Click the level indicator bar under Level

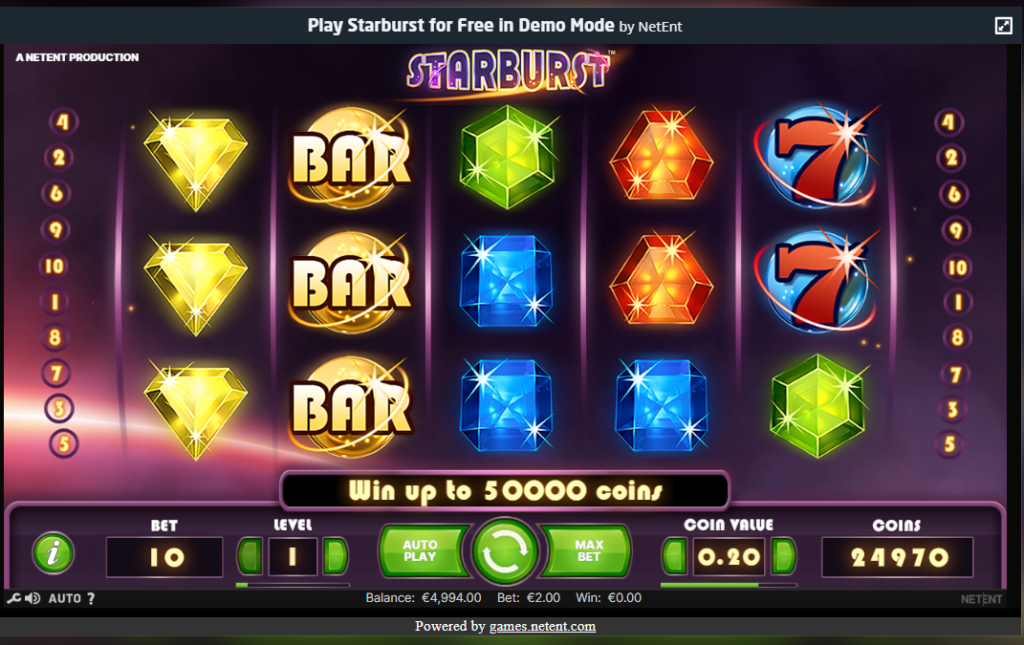(293, 585)
